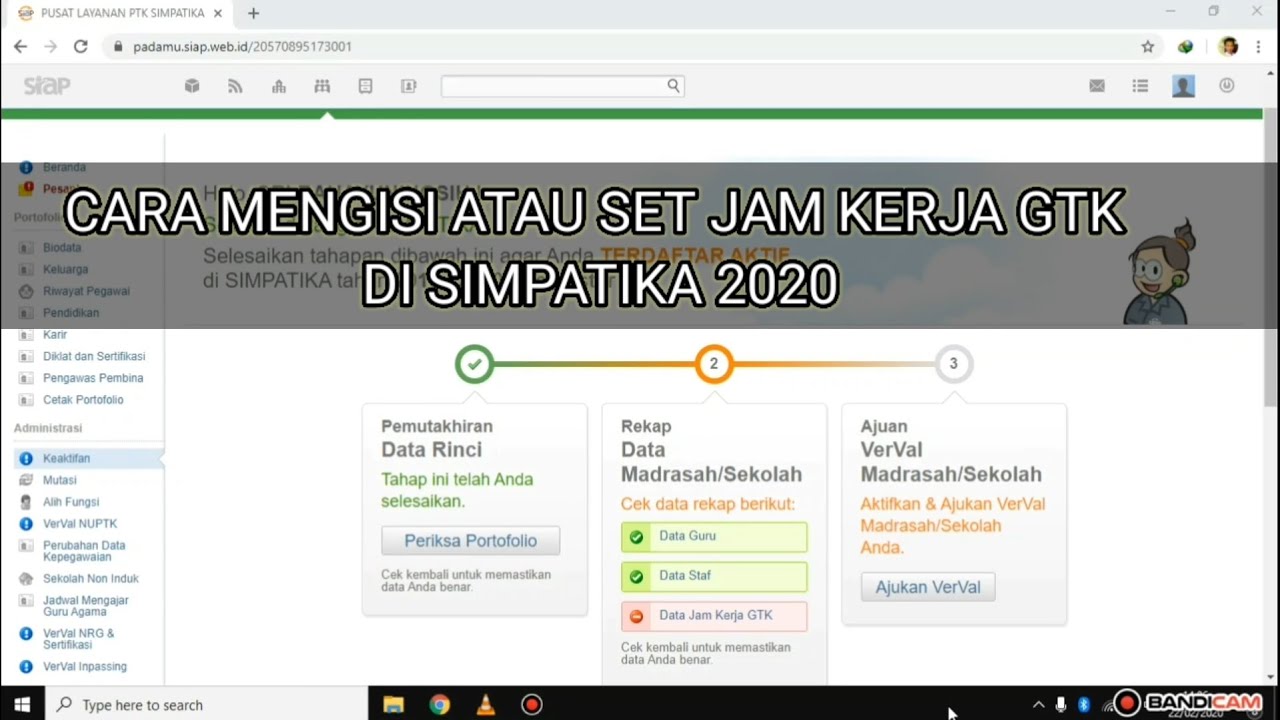Open the Data Guru recap row
Image resolution: width=1280 pixels, height=720 pixels.
tap(714, 536)
